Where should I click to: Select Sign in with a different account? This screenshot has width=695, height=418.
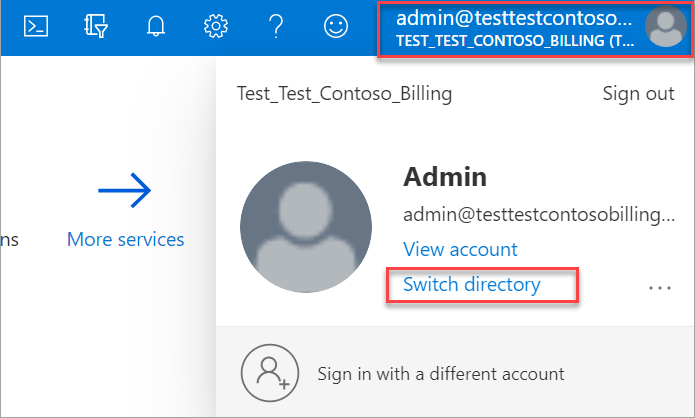(x=440, y=374)
